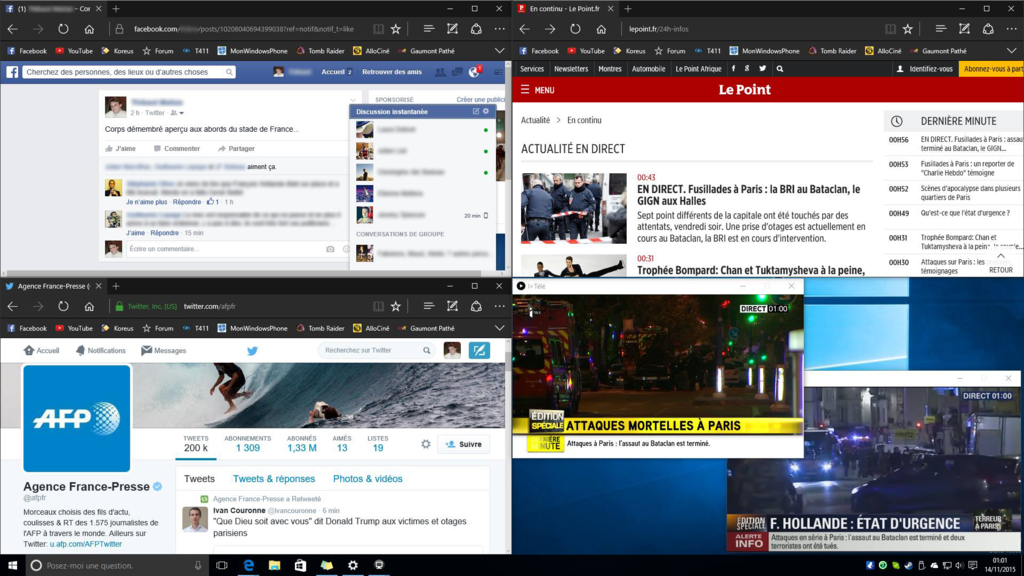Open new tab in Twitter Edge window
This screenshot has width=1024, height=576.
tap(116, 286)
